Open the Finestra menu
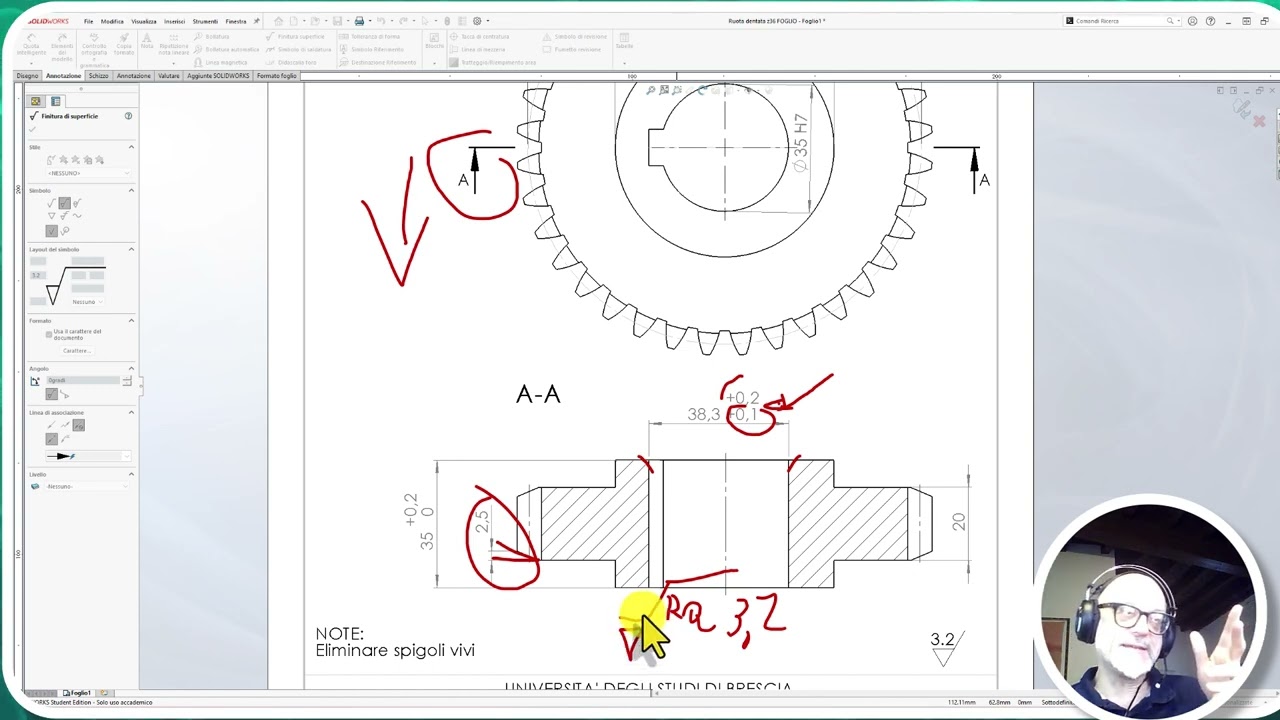Viewport: 1280px width, 720px height. coord(236,21)
